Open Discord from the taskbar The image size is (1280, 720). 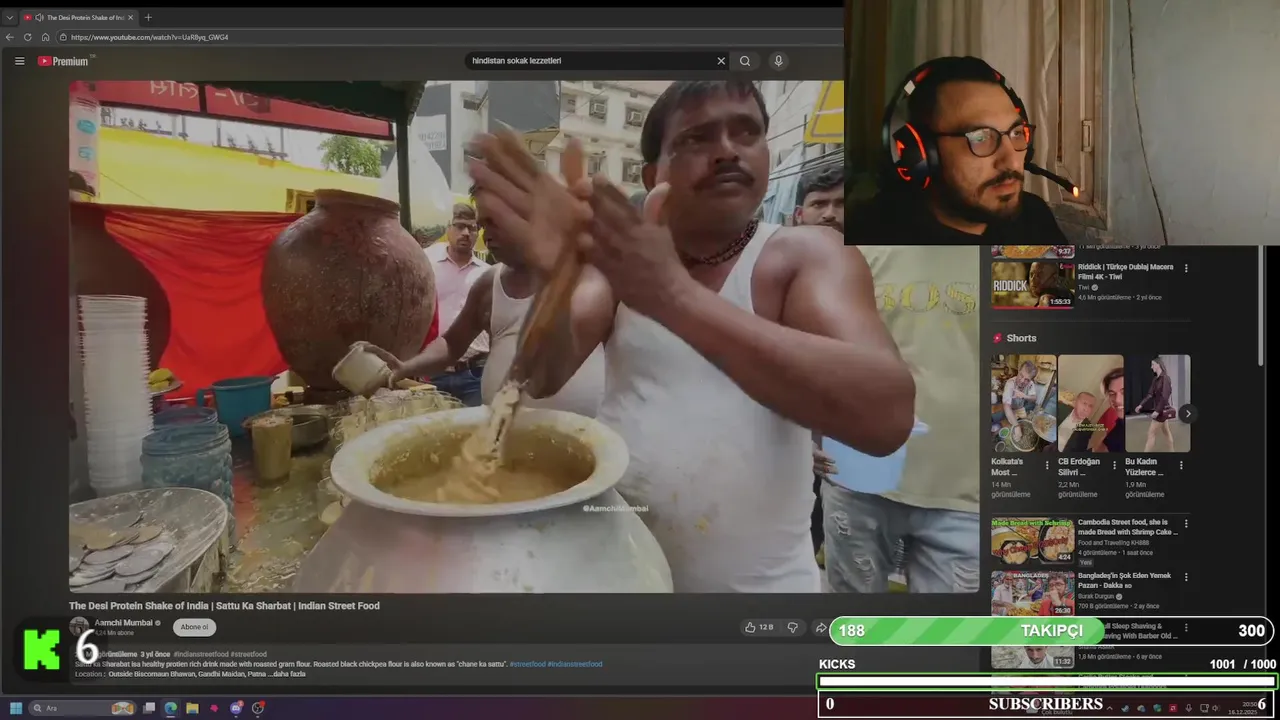click(236, 708)
